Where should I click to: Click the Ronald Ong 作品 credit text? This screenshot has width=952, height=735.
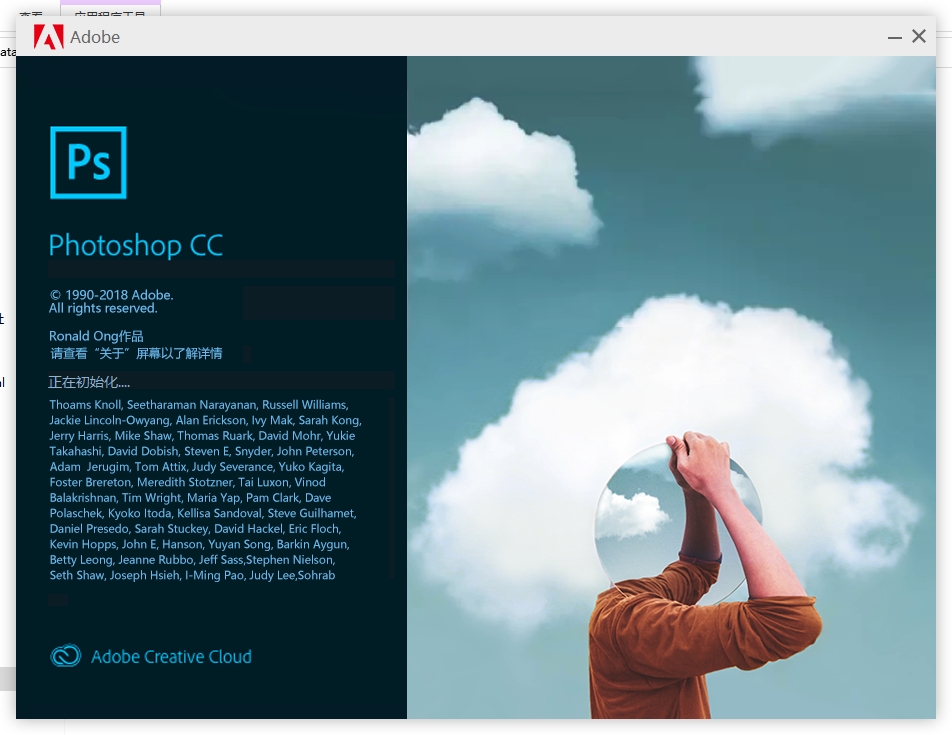(x=96, y=336)
